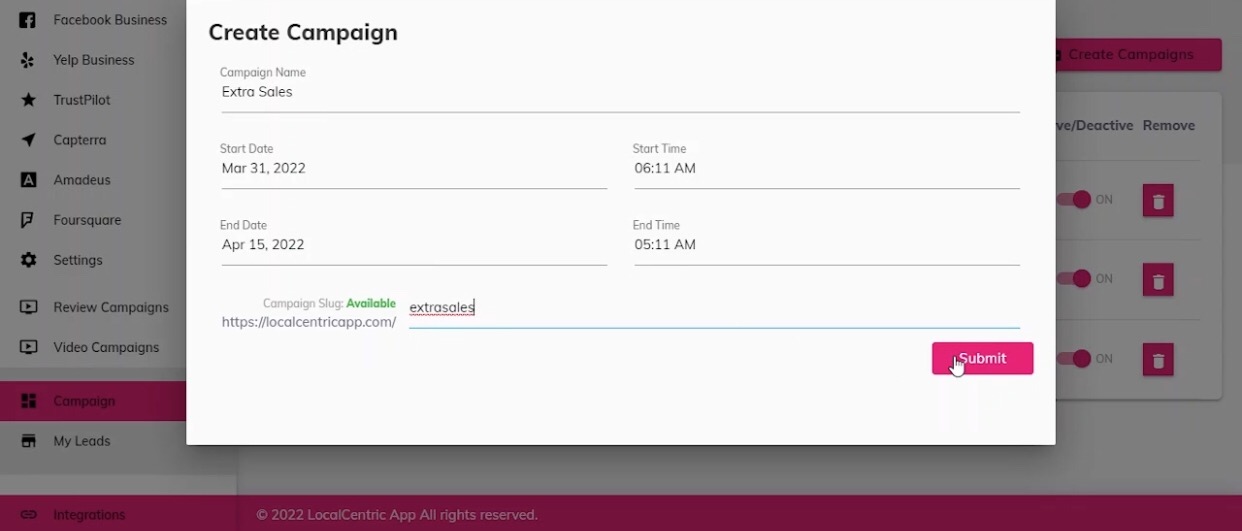Click the Campaign Name input field

coord(620,92)
